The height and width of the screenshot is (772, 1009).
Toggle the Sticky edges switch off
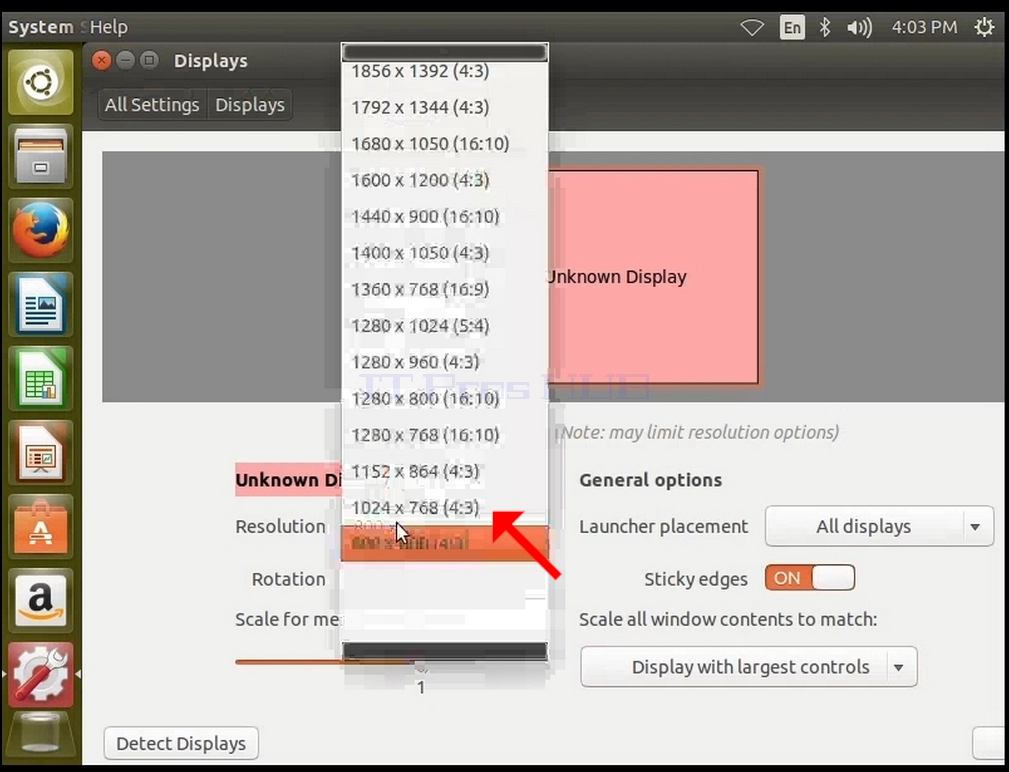(x=810, y=578)
